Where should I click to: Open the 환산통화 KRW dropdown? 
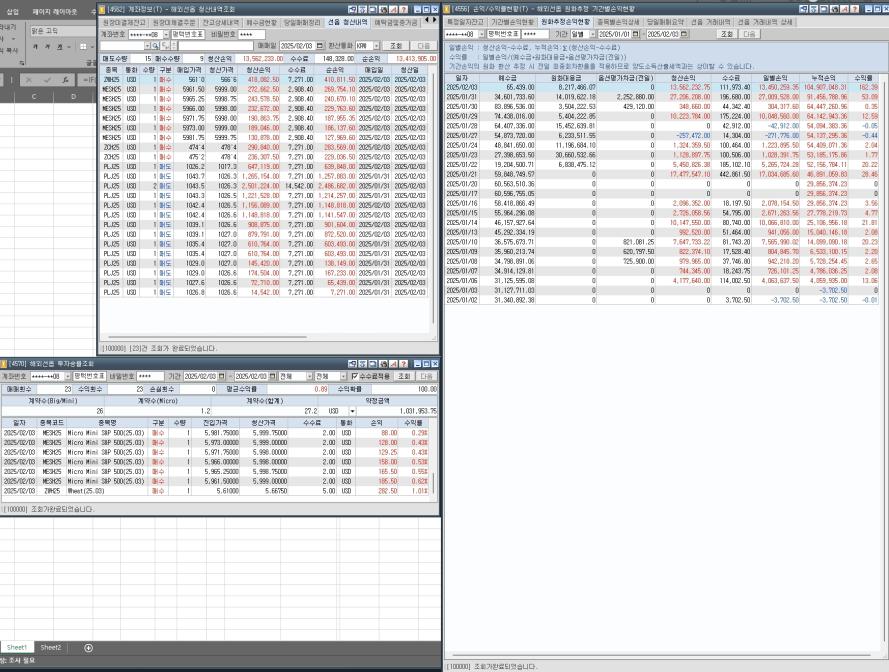(376, 45)
